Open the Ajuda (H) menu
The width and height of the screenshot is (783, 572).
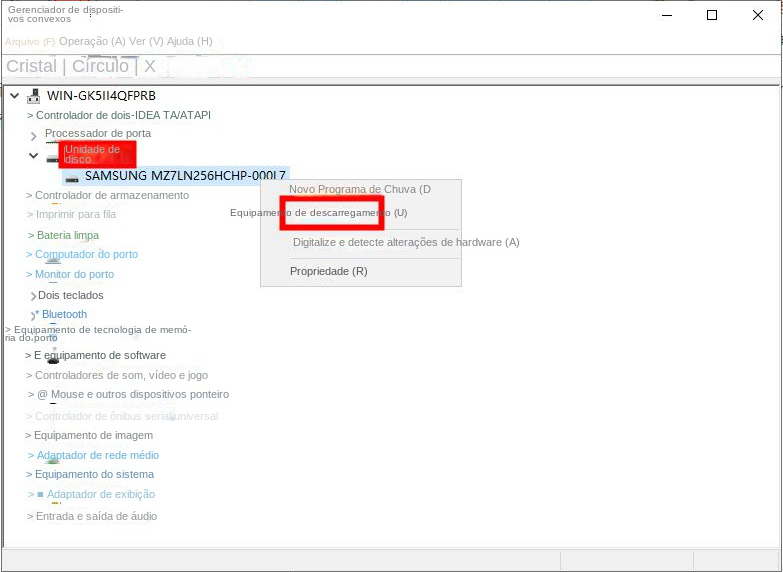point(189,41)
